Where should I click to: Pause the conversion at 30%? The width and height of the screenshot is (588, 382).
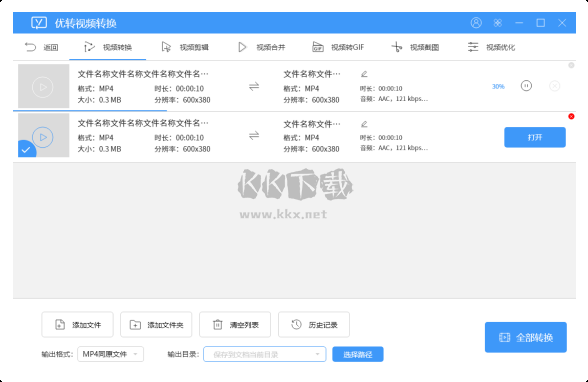[x=526, y=86]
